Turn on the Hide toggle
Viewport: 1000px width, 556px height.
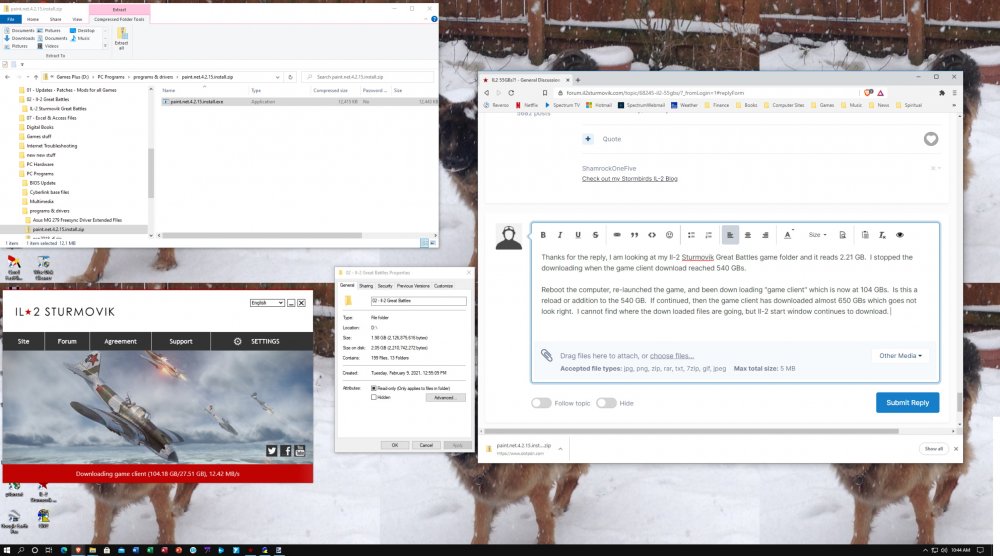coord(606,403)
